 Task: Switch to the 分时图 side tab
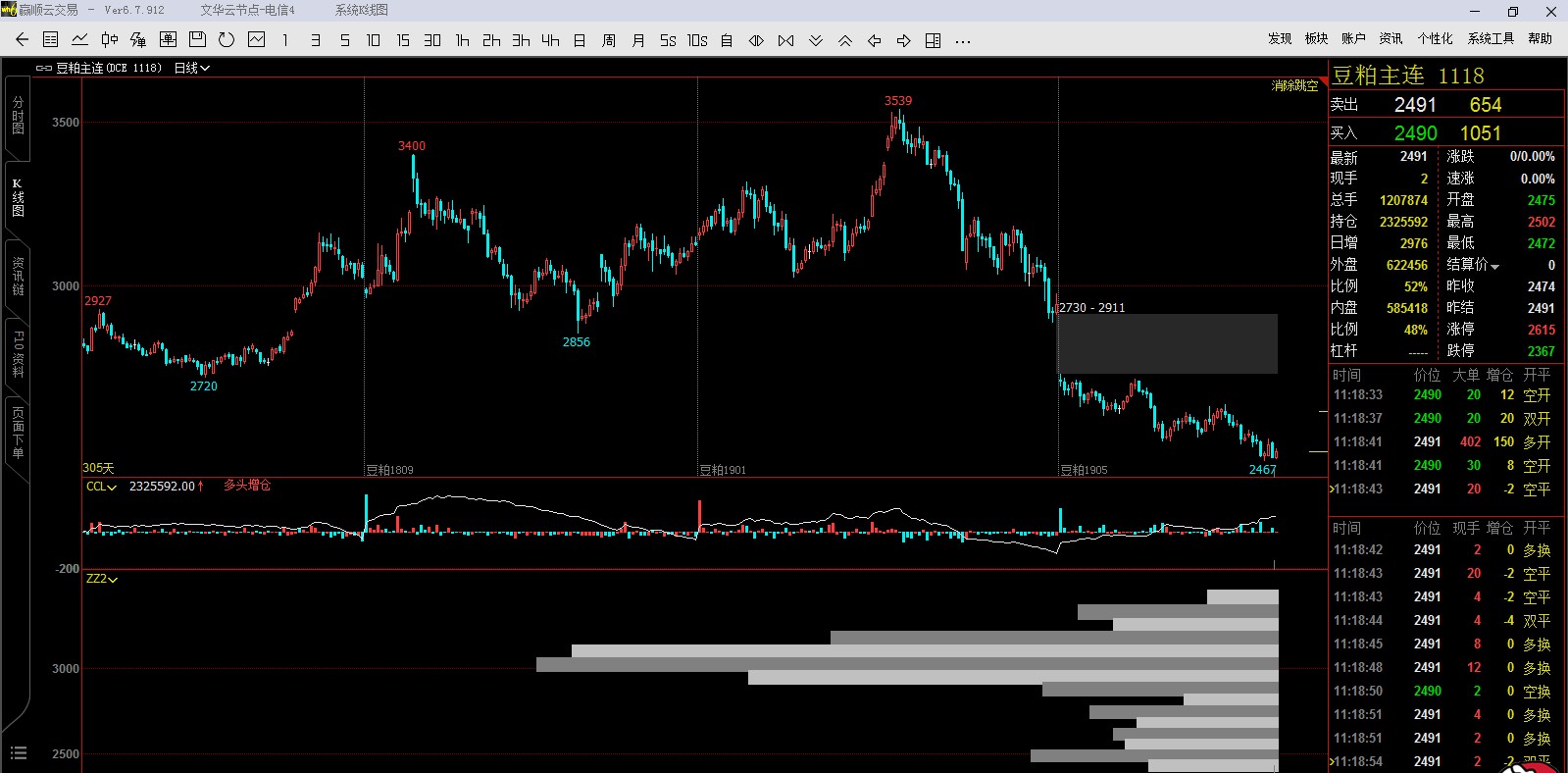pos(18,116)
